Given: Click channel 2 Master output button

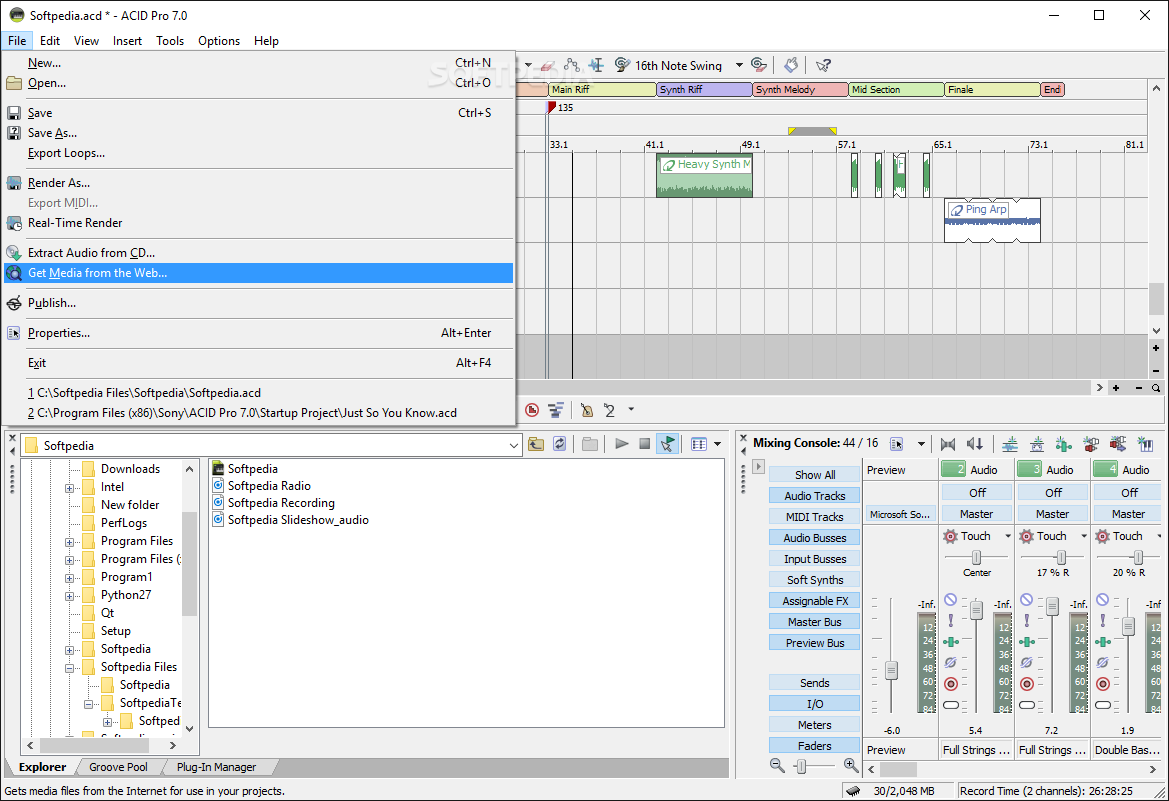Looking at the screenshot, I should coord(976,514).
